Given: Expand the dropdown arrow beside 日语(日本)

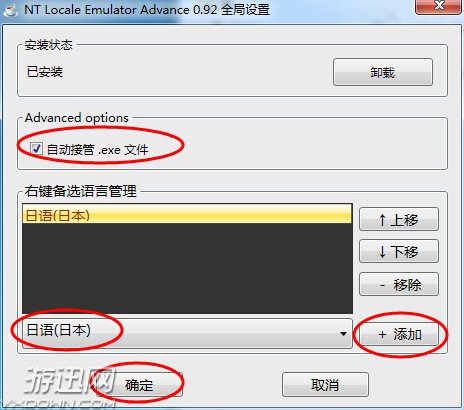Looking at the screenshot, I should pyautogui.click(x=343, y=334).
